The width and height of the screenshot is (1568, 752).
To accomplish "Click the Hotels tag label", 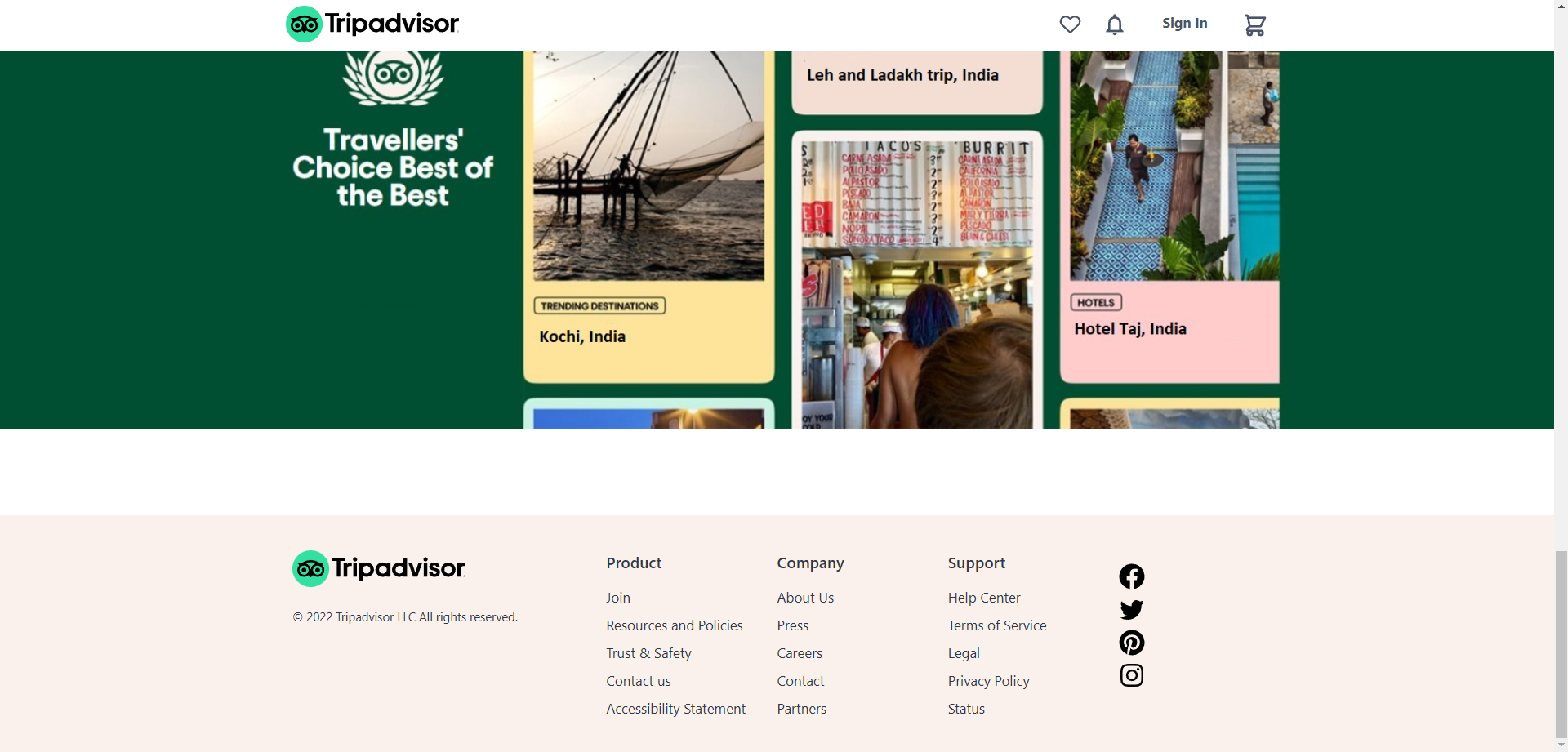I will tap(1096, 302).
